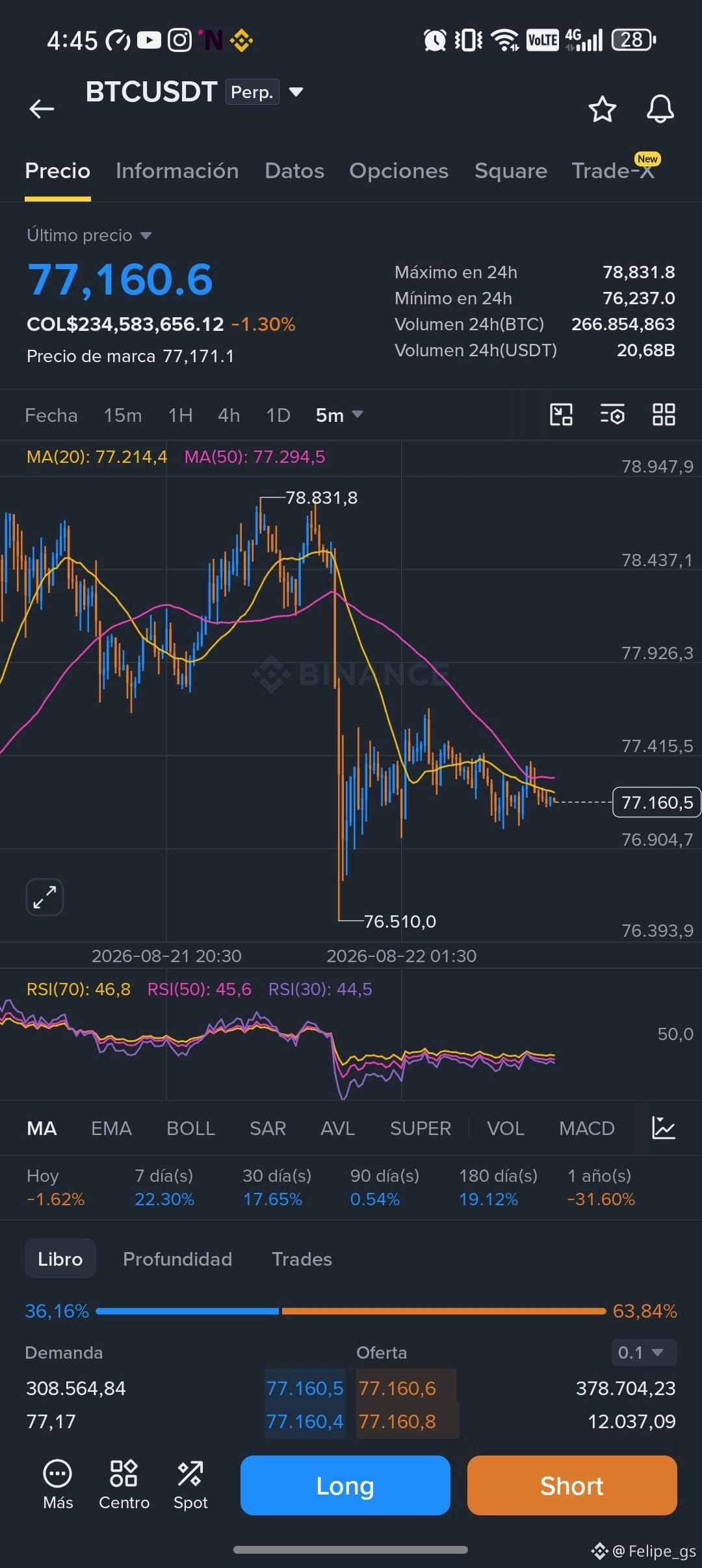
Task: Expand chart to fullscreen
Action: 45,897
